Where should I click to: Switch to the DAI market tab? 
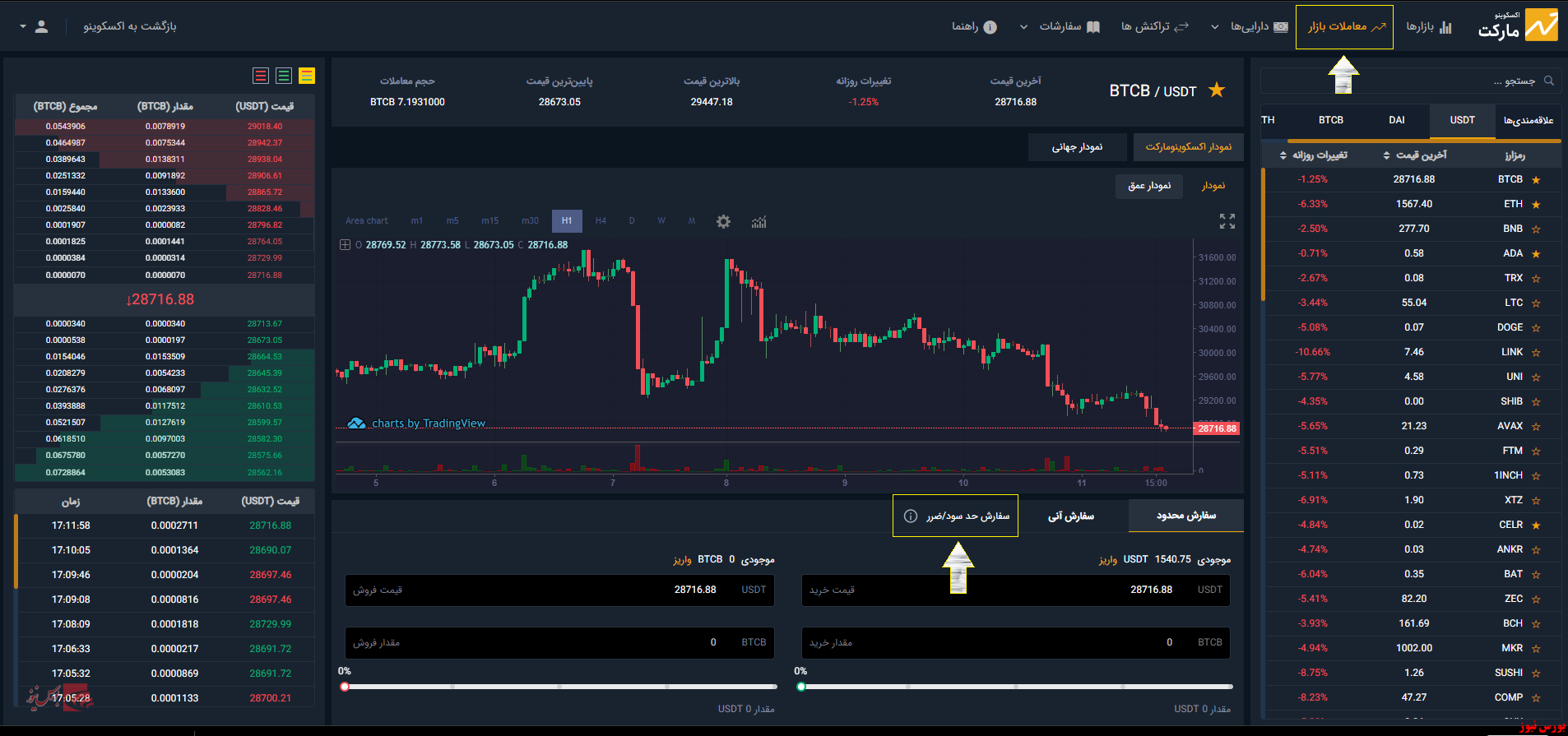tap(1396, 120)
